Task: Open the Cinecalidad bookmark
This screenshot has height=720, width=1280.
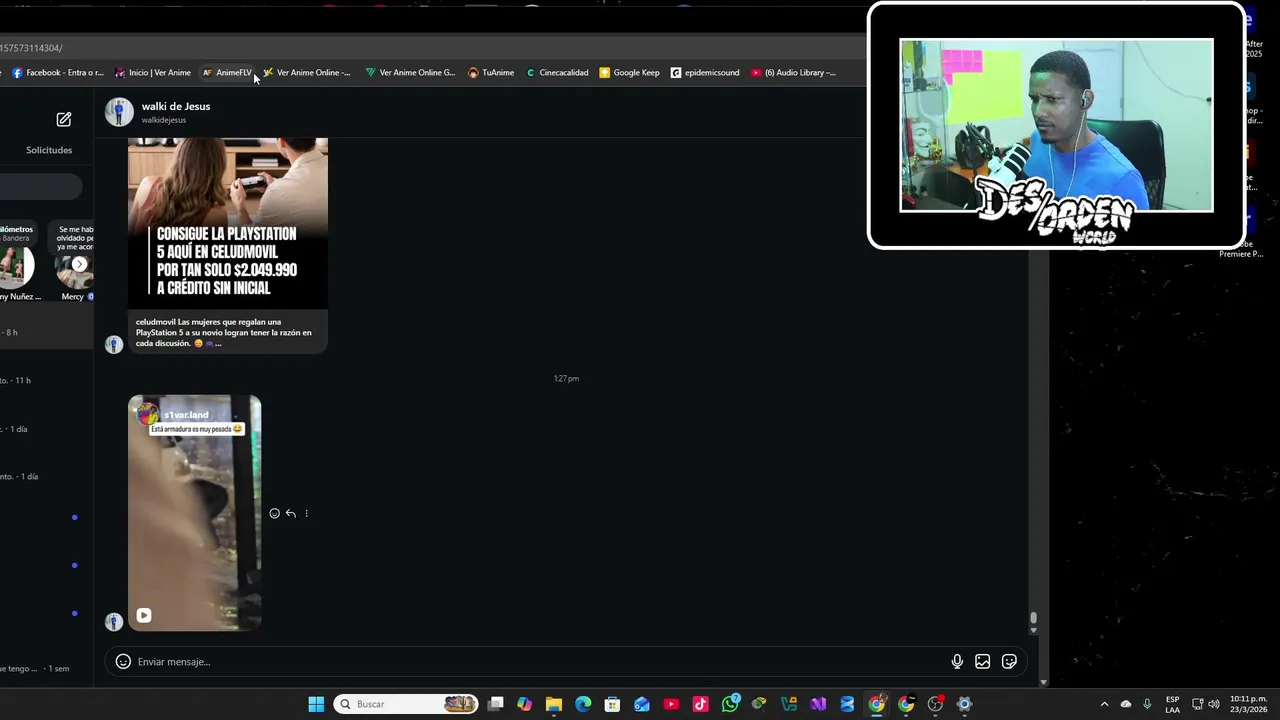Action: 557,72
